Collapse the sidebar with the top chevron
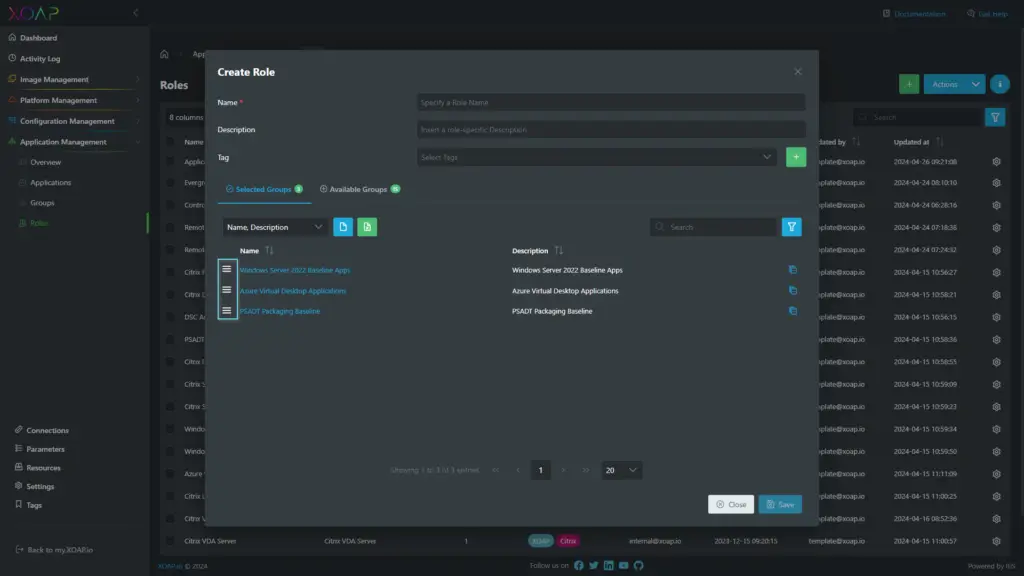 pos(135,13)
